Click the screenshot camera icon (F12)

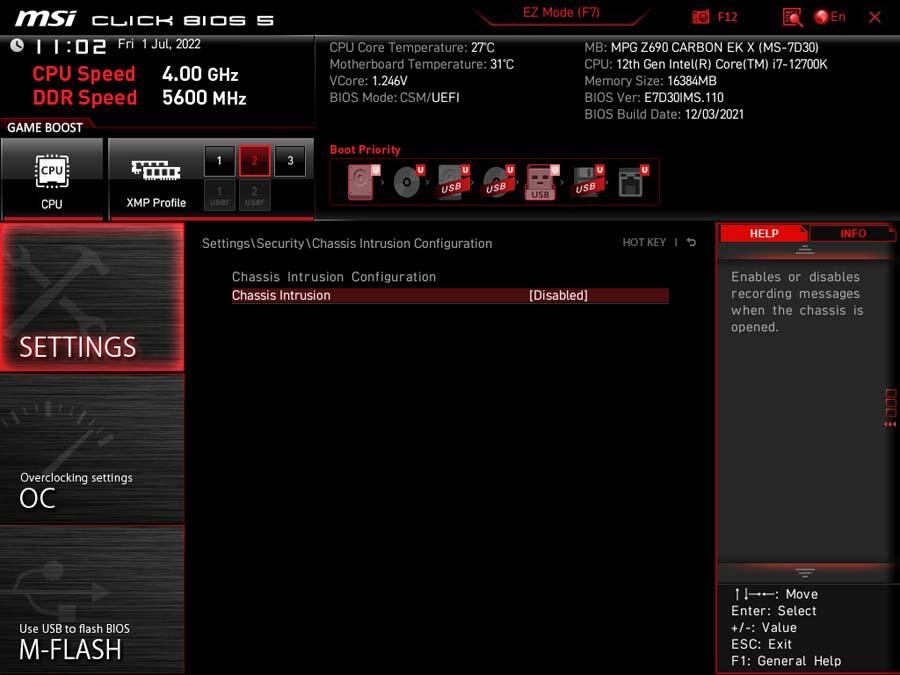point(702,17)
